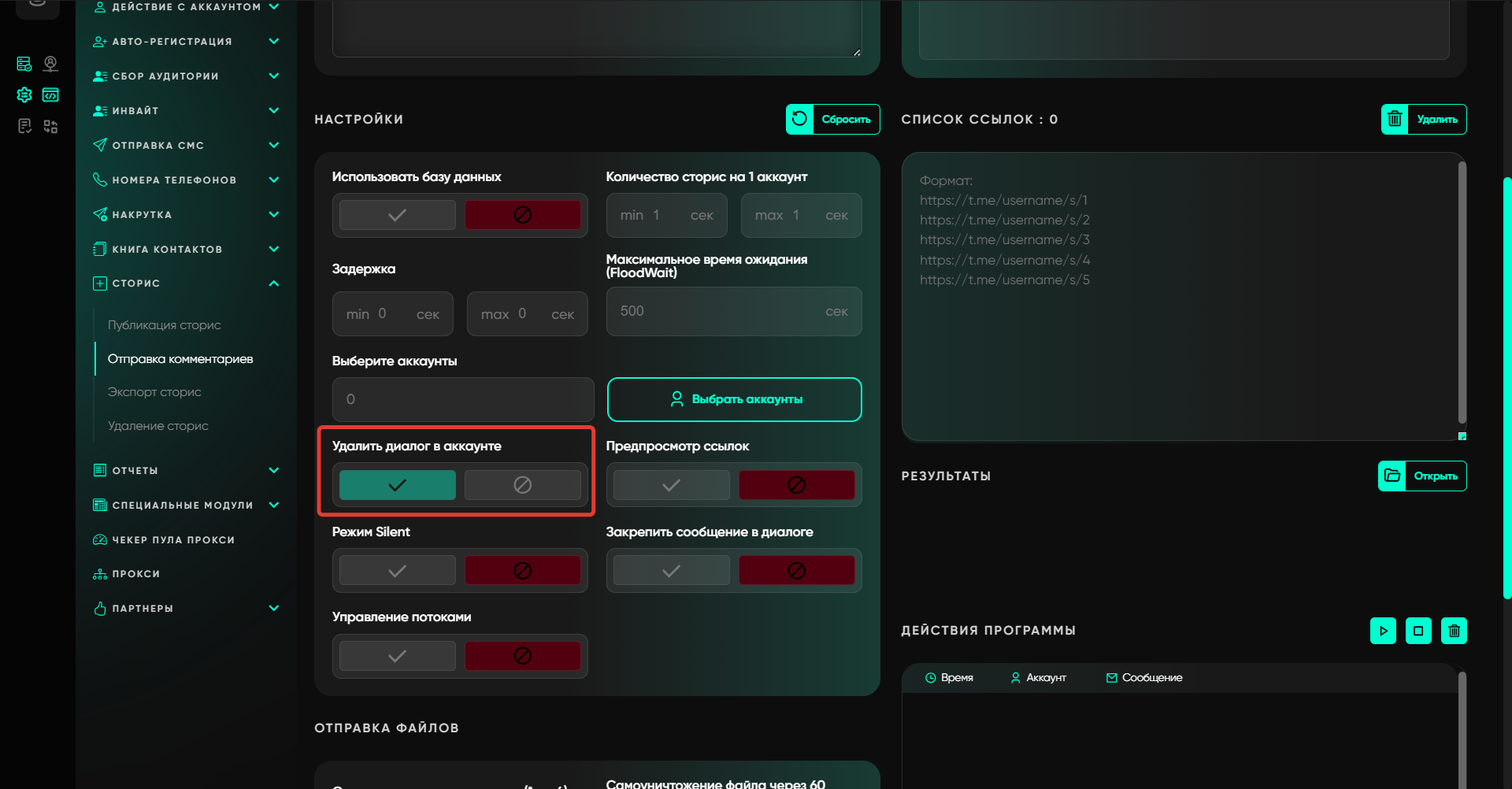Click the FloodWait max wait time field
Image resolution: width=1512 pixels, height=789 pixels.
[x=717, y=312]
